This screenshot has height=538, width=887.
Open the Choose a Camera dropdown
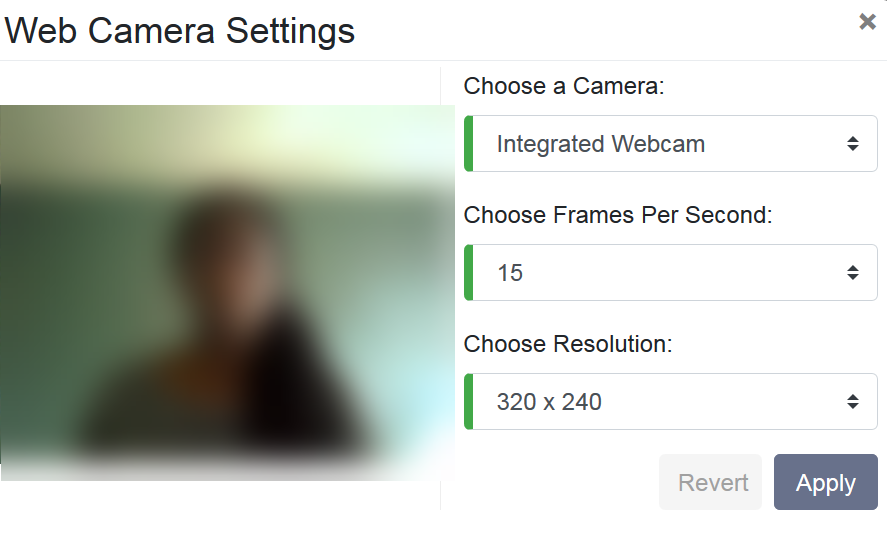pyautogui.click(x=672, y=144)
